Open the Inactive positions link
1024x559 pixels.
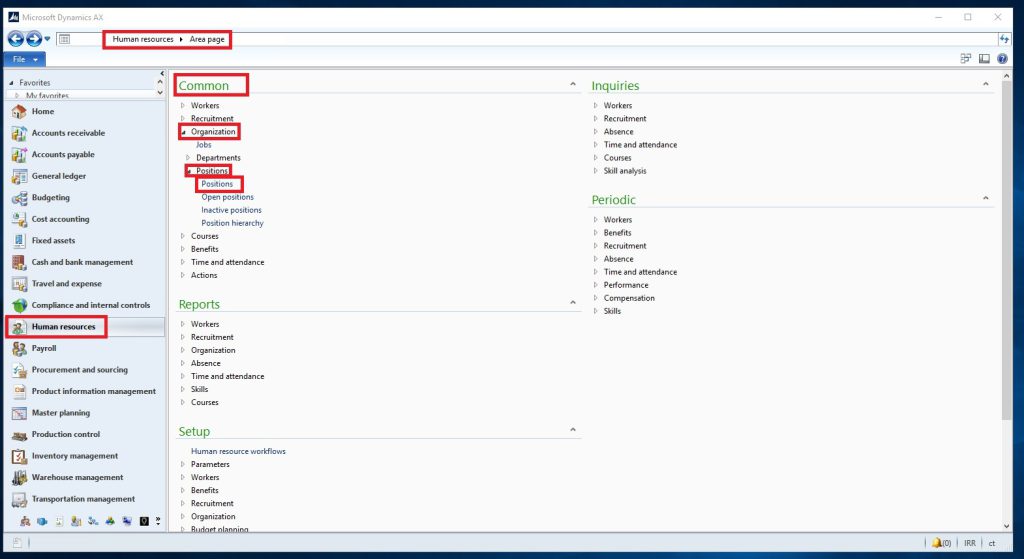pos(231,210)
